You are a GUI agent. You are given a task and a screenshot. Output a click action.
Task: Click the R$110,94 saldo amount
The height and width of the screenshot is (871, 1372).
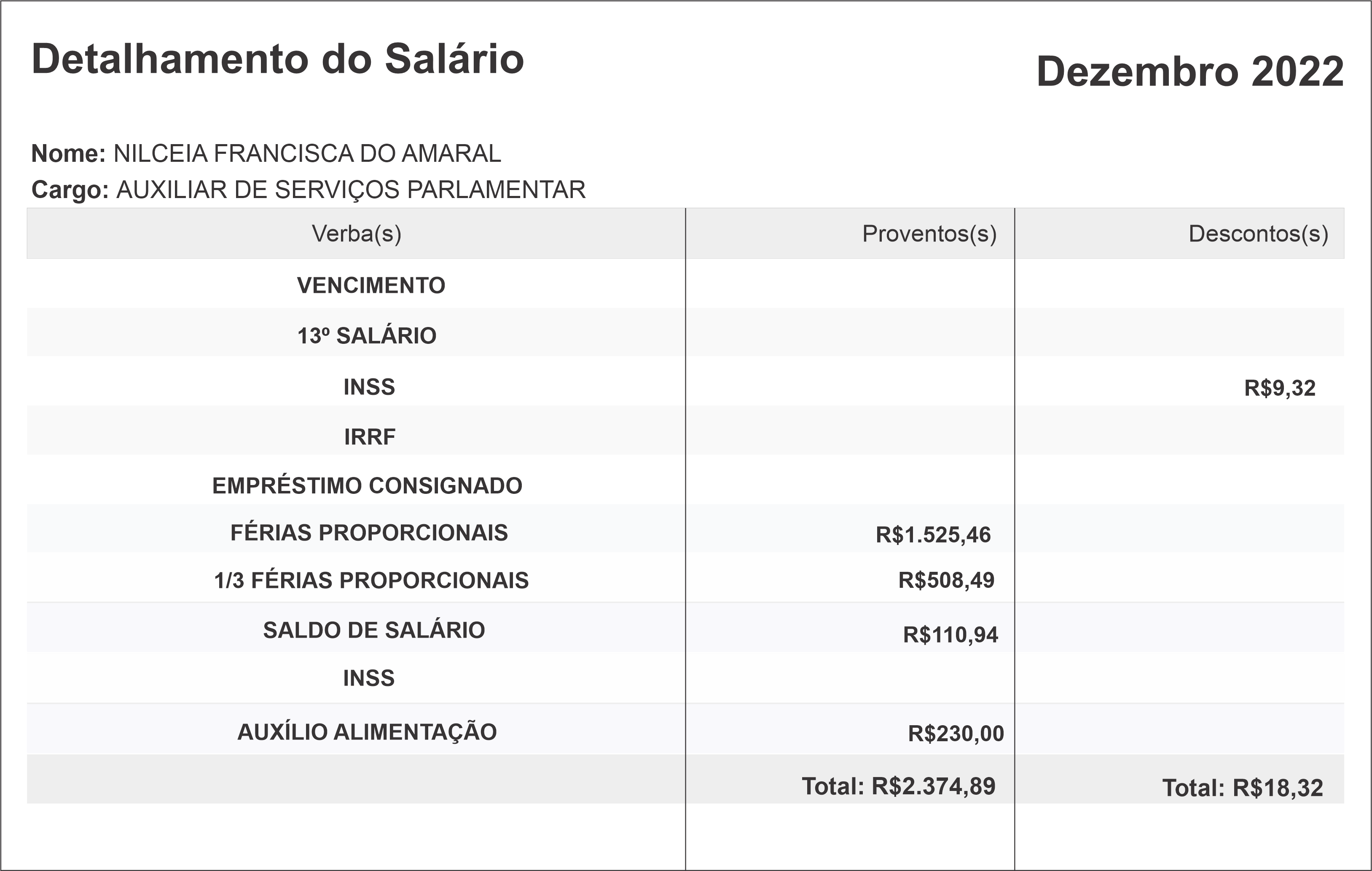click(x=950, y=635)
